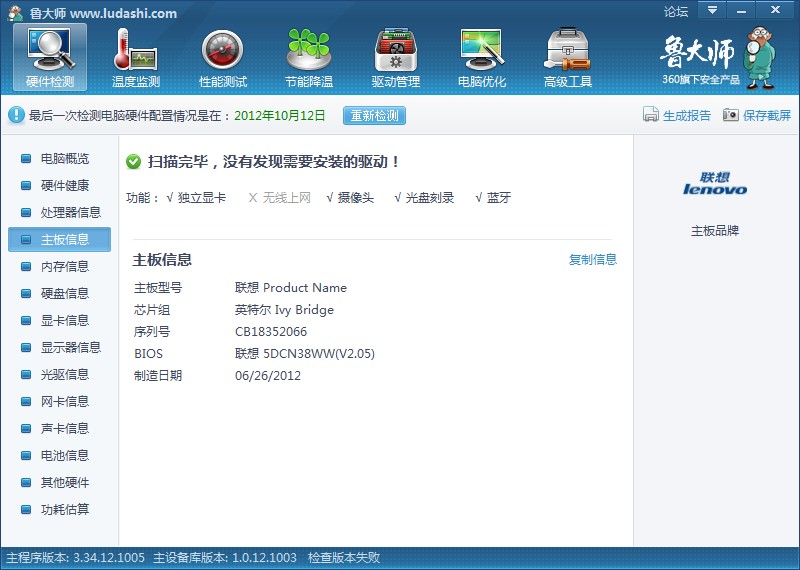The image size is (800, 570).
Task: Click the chipset value 英特尔 Ivy Bridge
Action: coord(284,310)
